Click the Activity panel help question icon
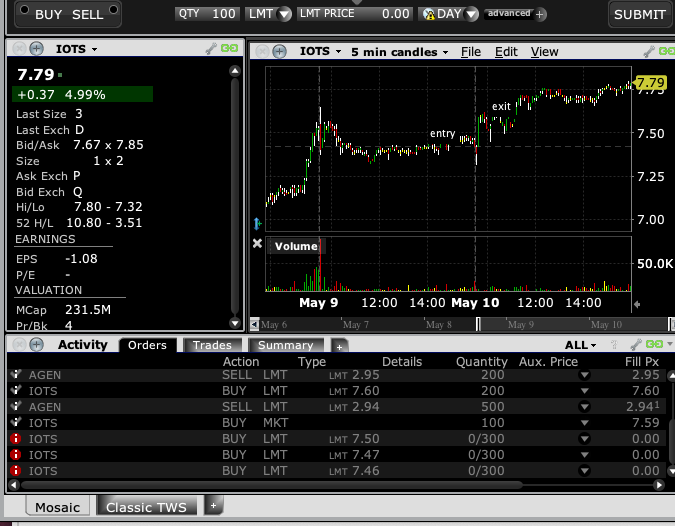 614,344
